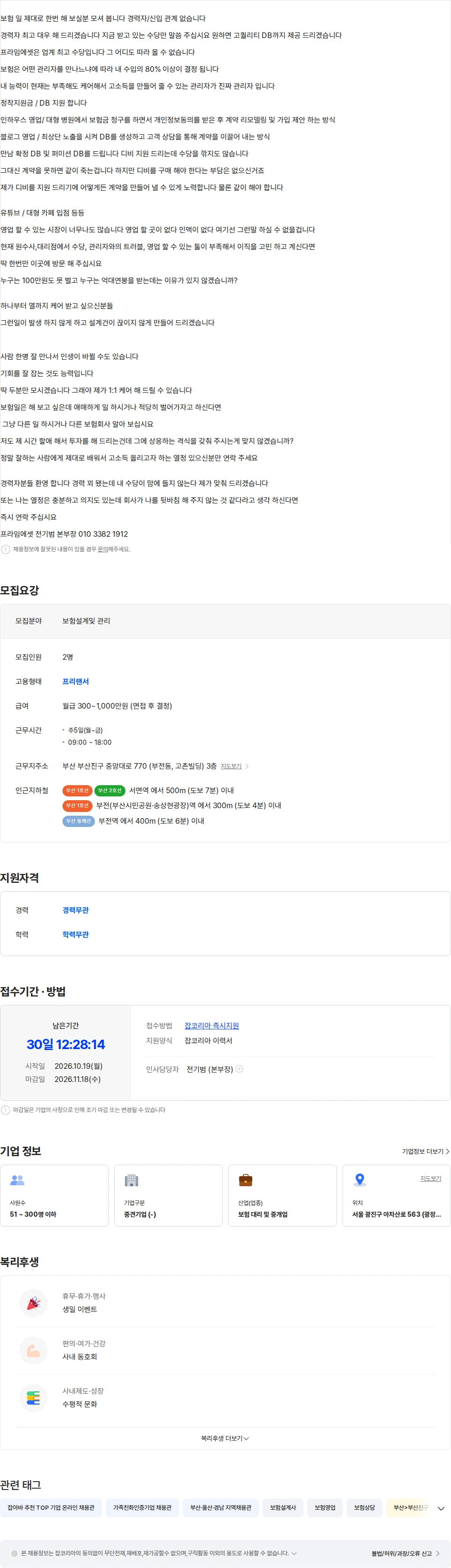The width and height of the screenshot is (451, 1568).
Task: Select the 보험상담 tag
Action: 365,1508
